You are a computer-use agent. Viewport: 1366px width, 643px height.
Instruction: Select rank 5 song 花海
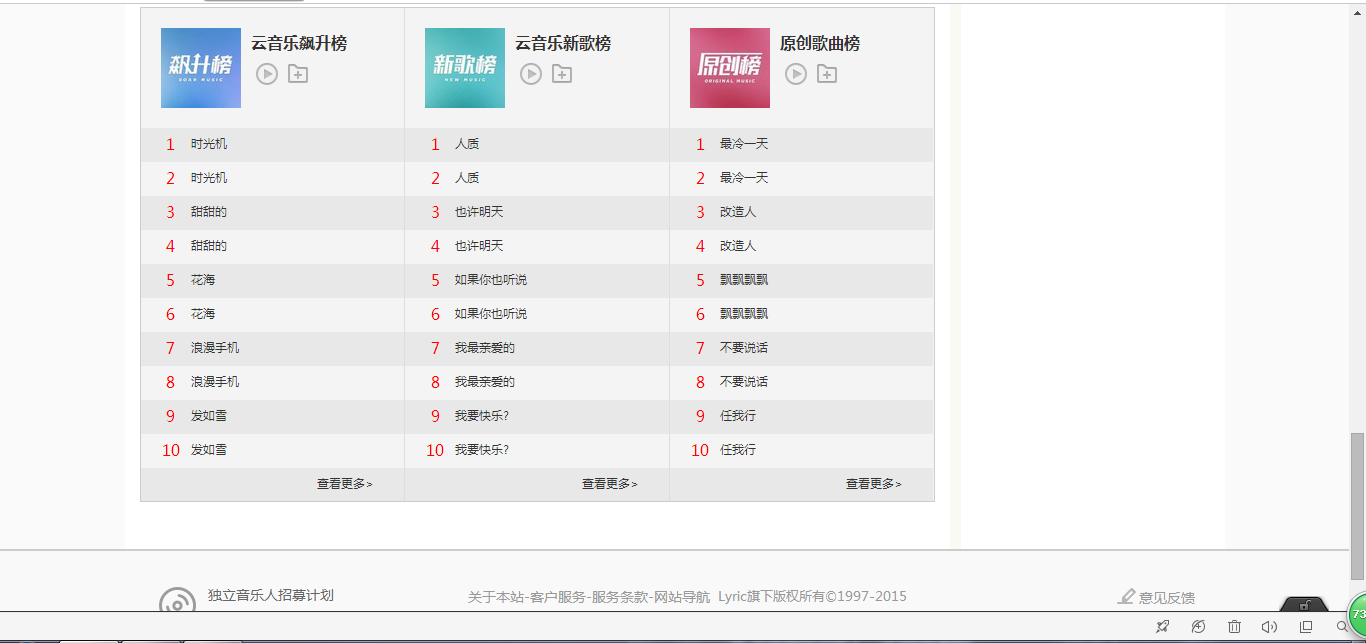coord(203,280)
